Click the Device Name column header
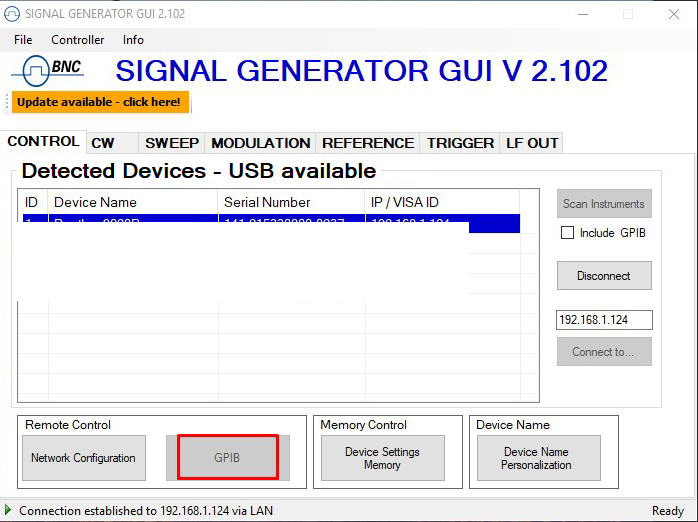The width and height of the screenshot is (698, 522). coord(133,202)
